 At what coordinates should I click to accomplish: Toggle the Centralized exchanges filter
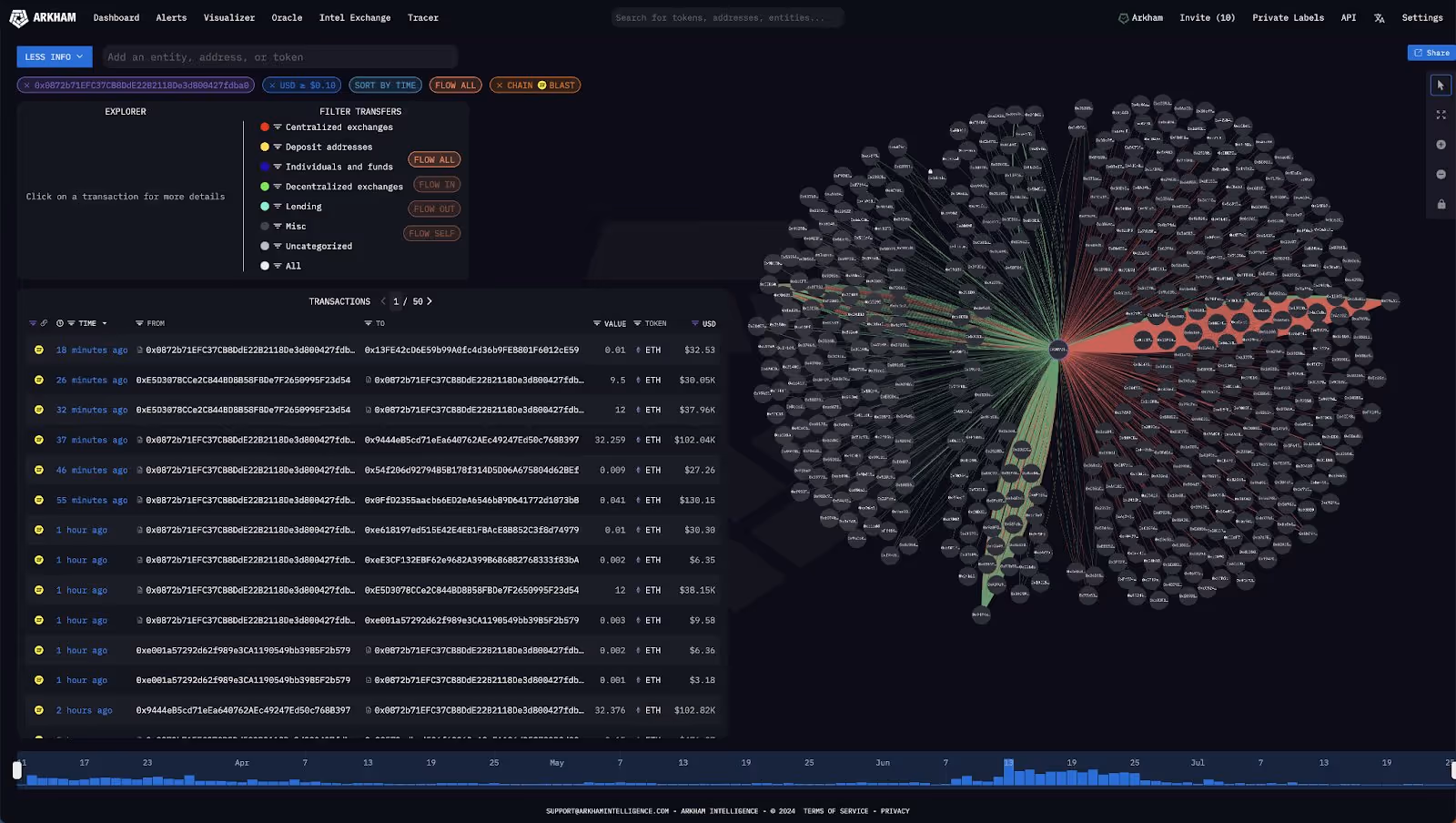coord(327,127)
